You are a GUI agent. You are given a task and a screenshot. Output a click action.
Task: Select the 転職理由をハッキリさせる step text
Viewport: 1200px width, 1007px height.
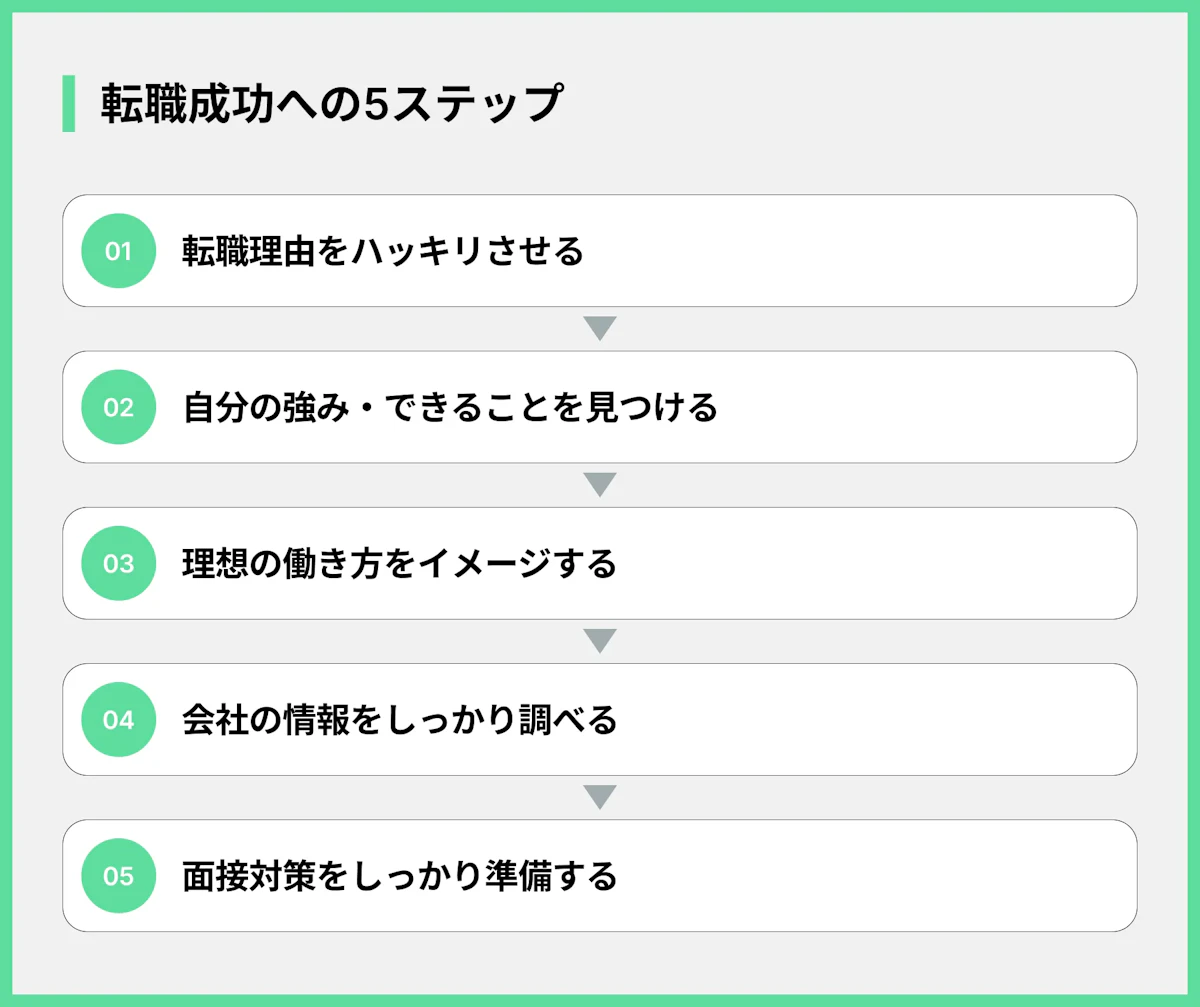382,251
